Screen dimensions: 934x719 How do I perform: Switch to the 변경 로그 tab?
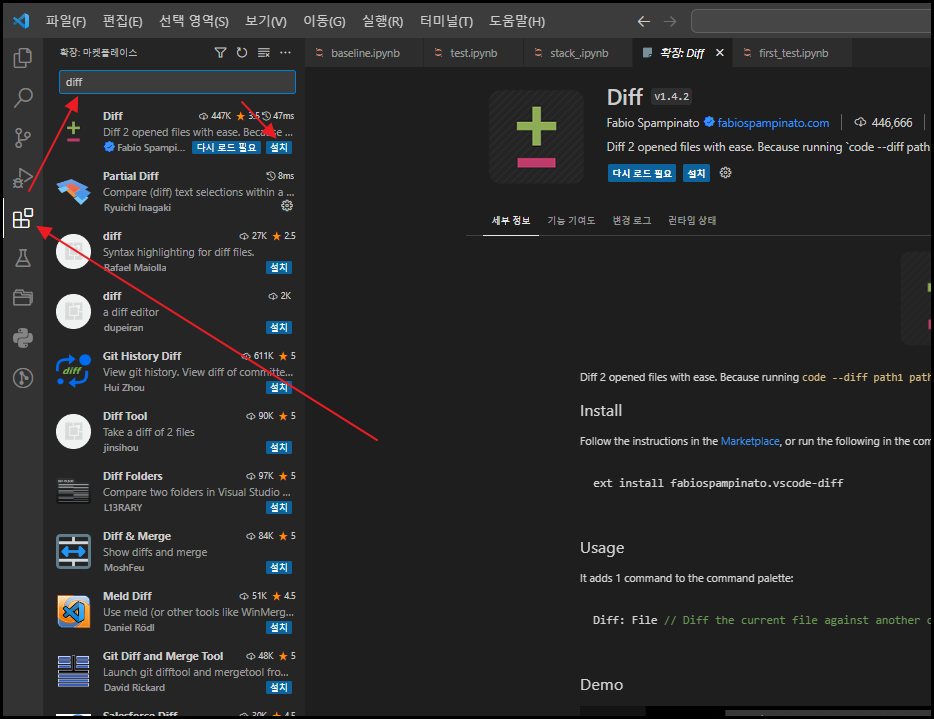pyautogui.click(x=631, y=220)
